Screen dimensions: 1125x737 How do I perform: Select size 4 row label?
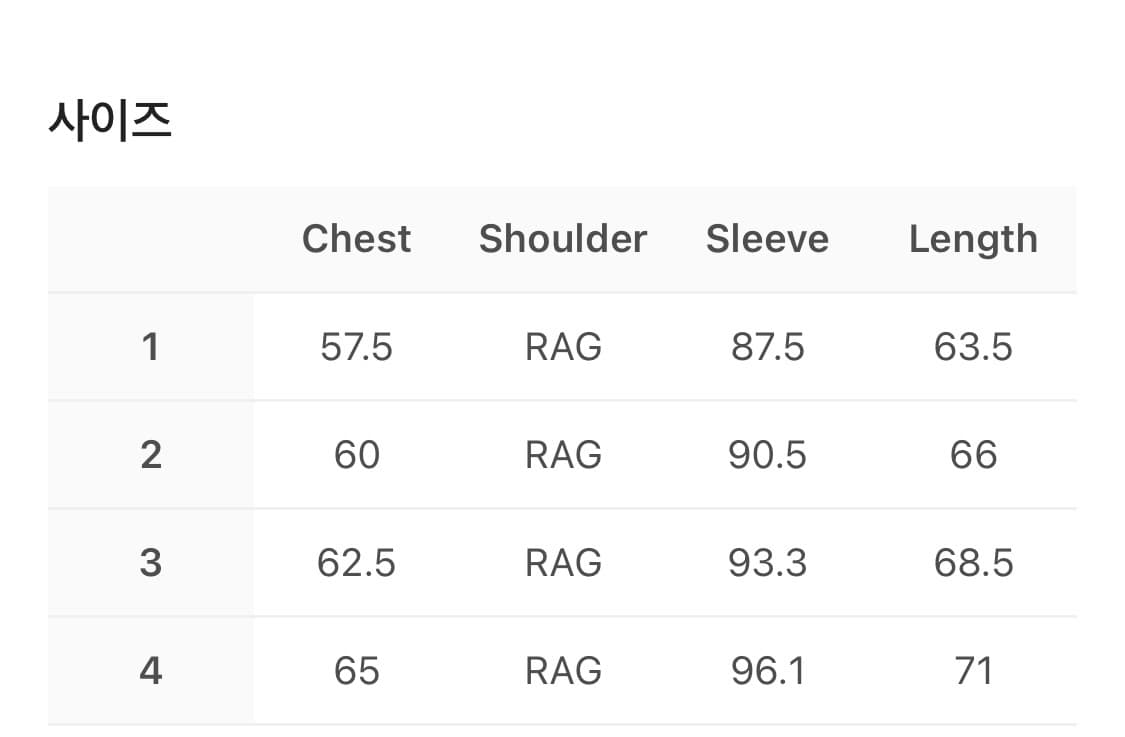click(151, 671)
